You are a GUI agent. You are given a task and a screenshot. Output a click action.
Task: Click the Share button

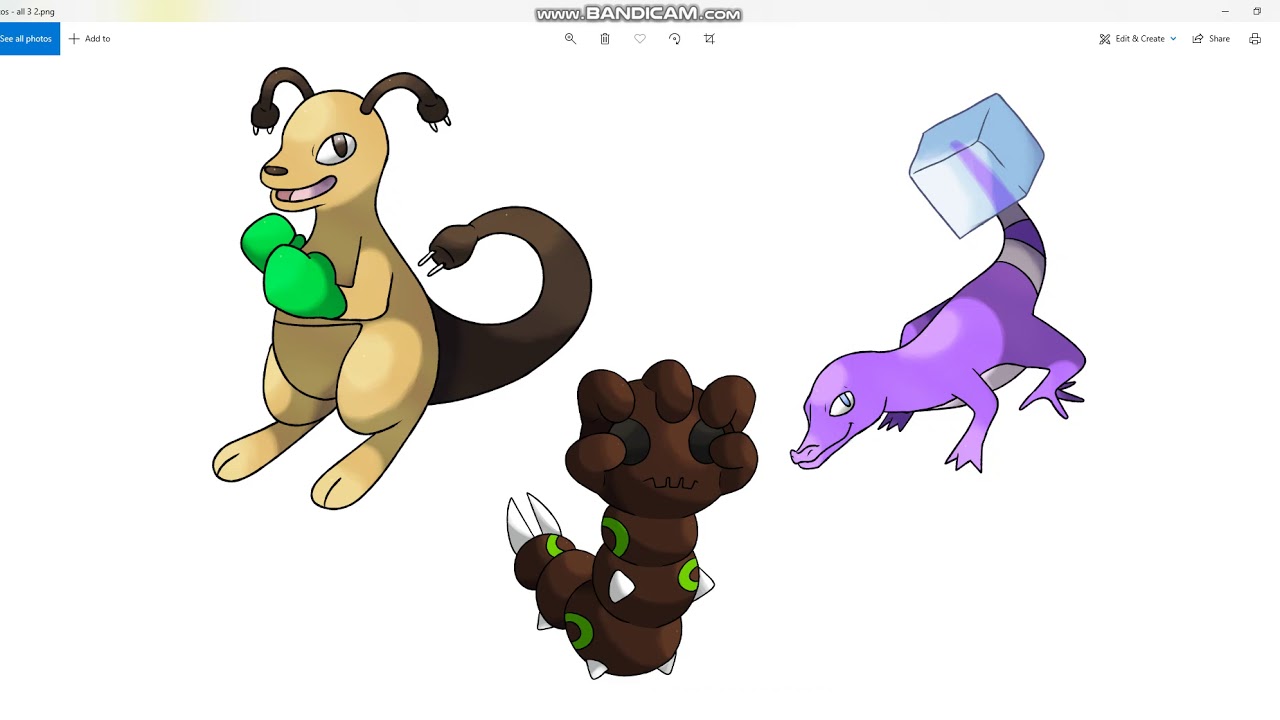tap(1211, 39)
